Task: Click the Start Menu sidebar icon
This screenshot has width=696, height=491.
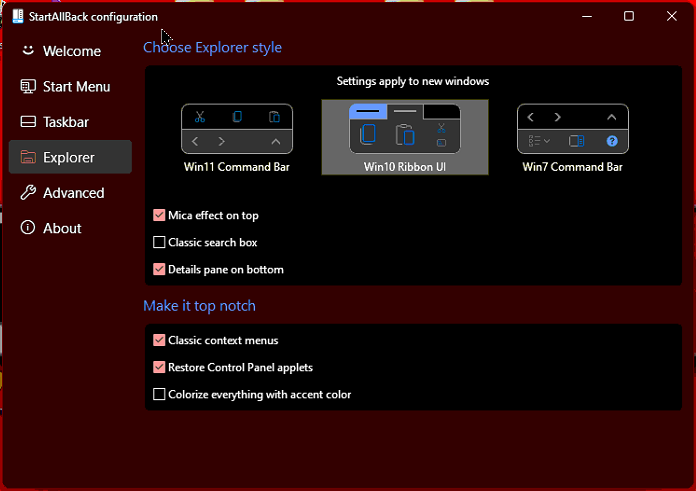Action: pyautogui.click(x=28, y=87)
